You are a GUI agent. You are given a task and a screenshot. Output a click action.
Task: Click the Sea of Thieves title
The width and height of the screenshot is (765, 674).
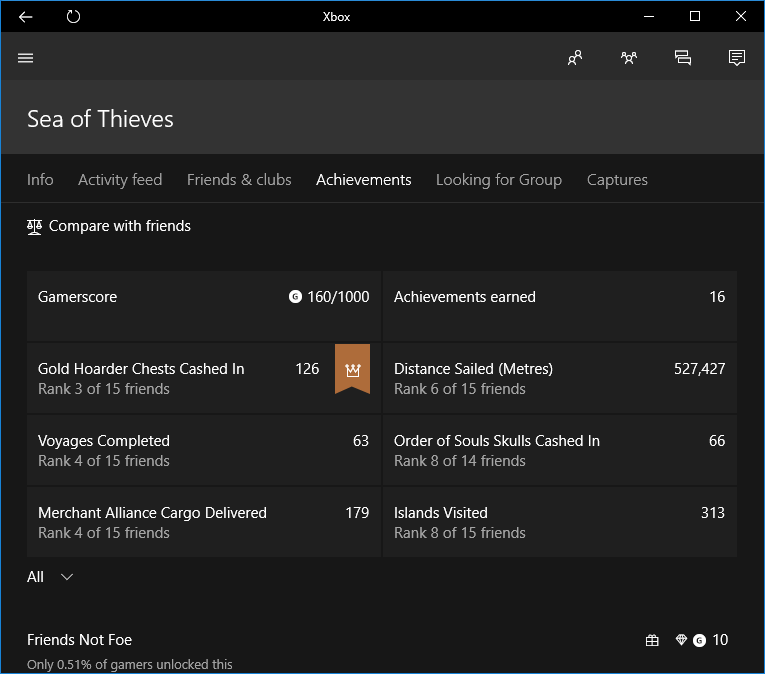point(100,119)
